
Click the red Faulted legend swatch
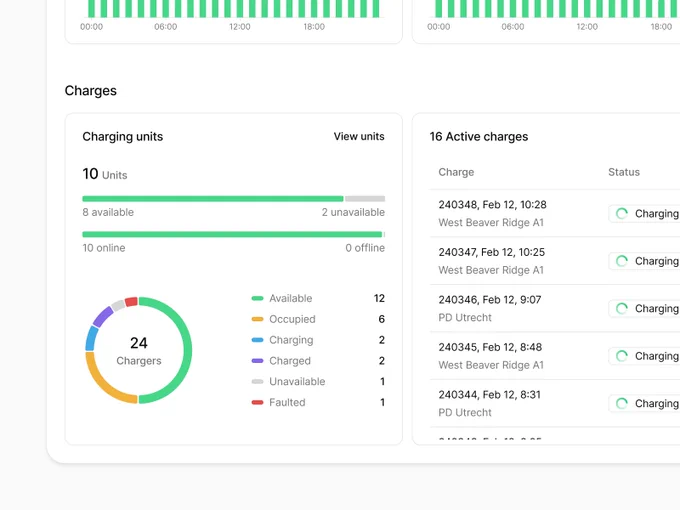point(257,402)
